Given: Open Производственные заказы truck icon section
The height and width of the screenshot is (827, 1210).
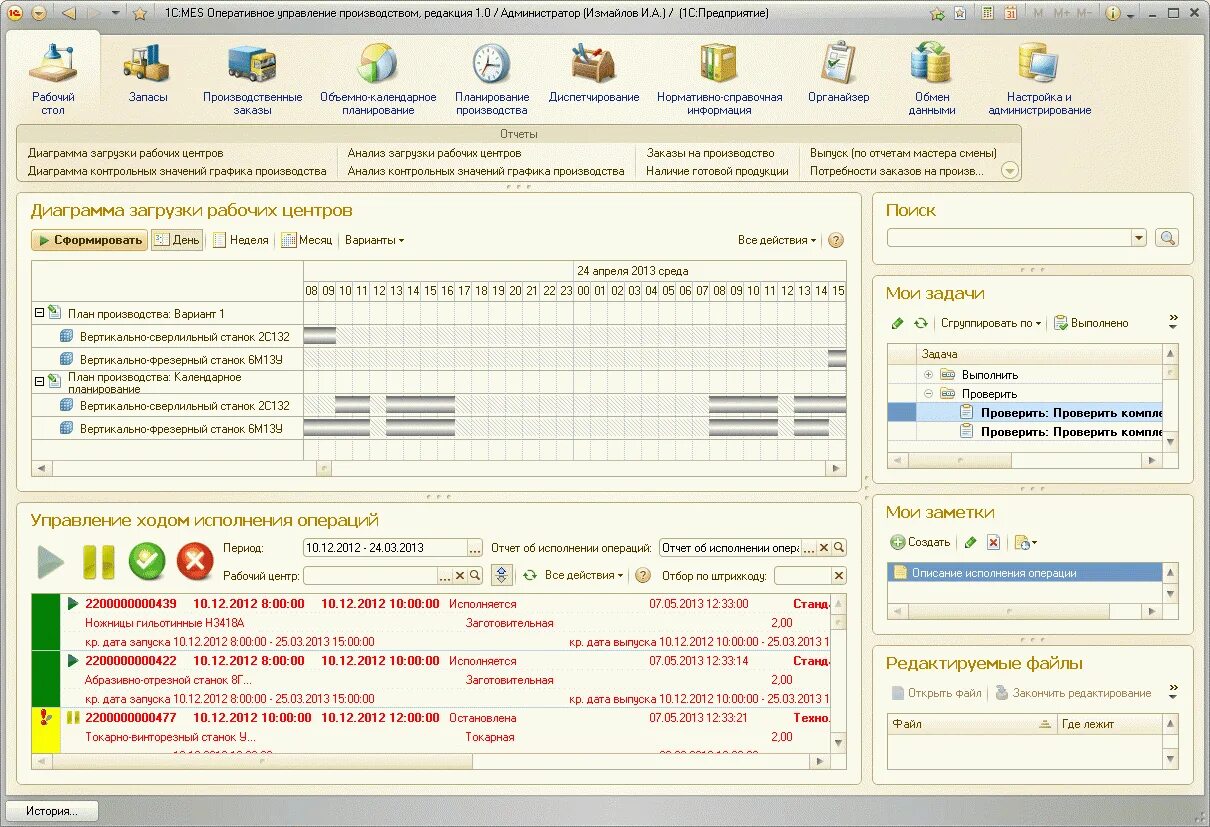Looking at the screenshot, I should (252, 79).
